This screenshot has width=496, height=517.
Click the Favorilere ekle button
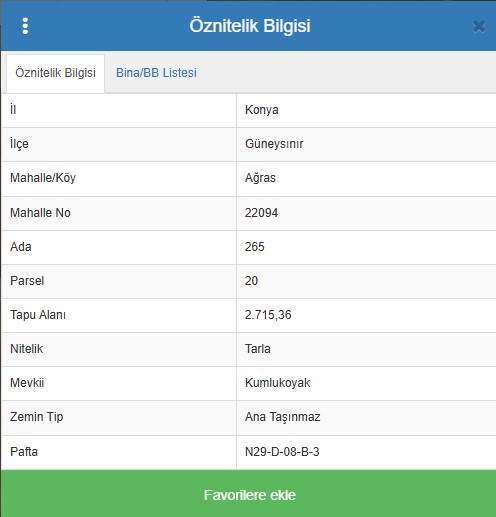coord(248,493)
